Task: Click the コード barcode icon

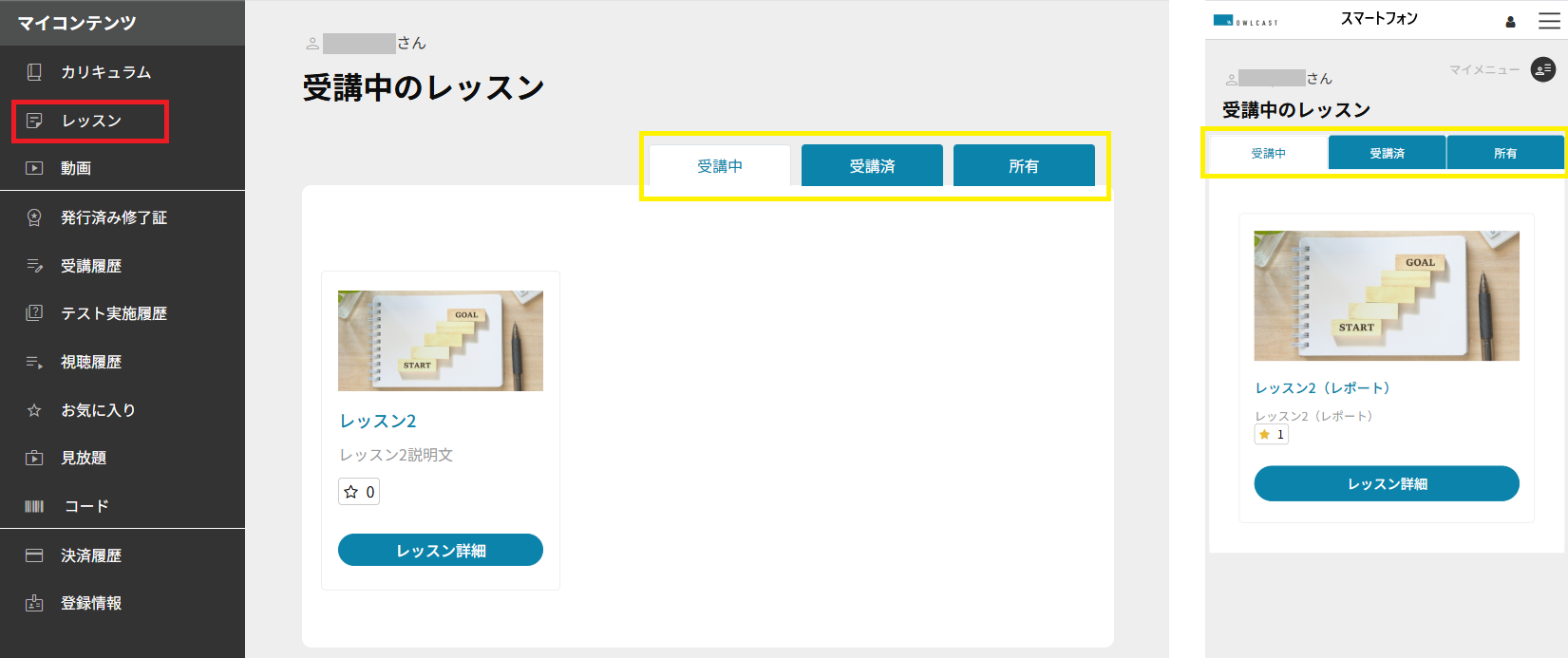Action: 34,506
